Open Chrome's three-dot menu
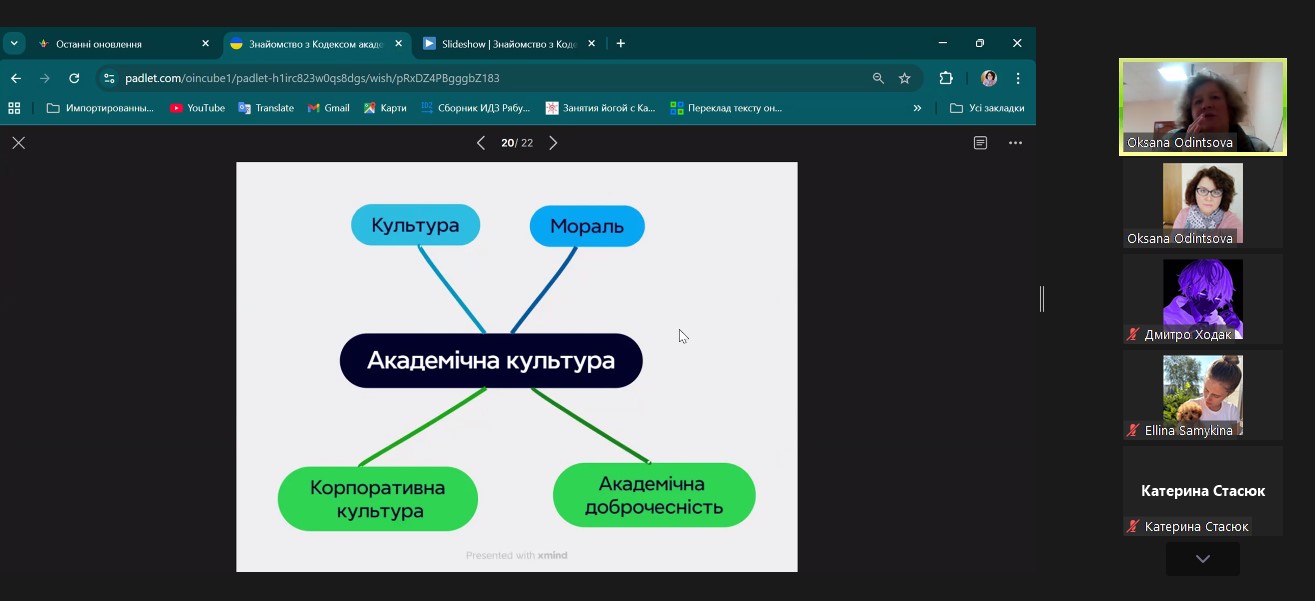 [x=1017, y=77]
